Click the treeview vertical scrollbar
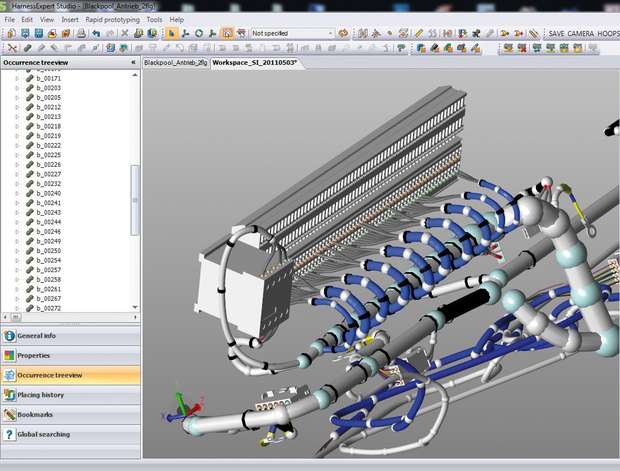 coord(135,200)
